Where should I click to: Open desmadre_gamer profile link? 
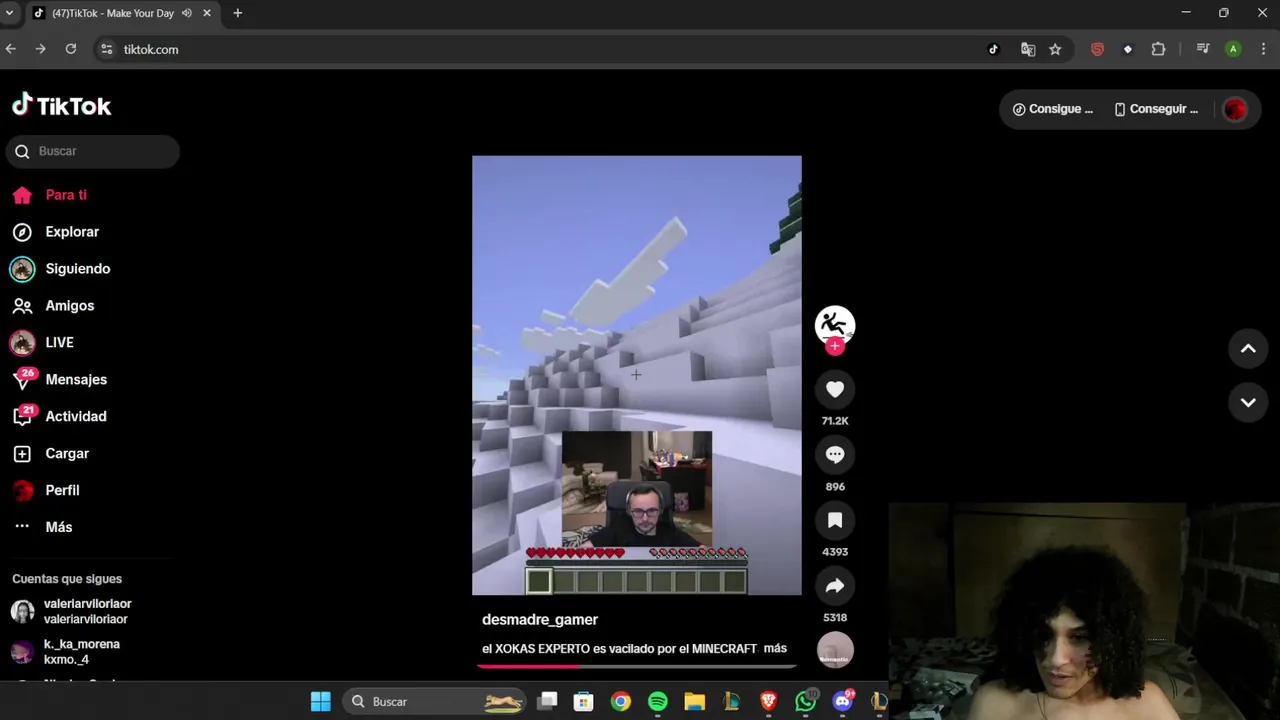540,620
